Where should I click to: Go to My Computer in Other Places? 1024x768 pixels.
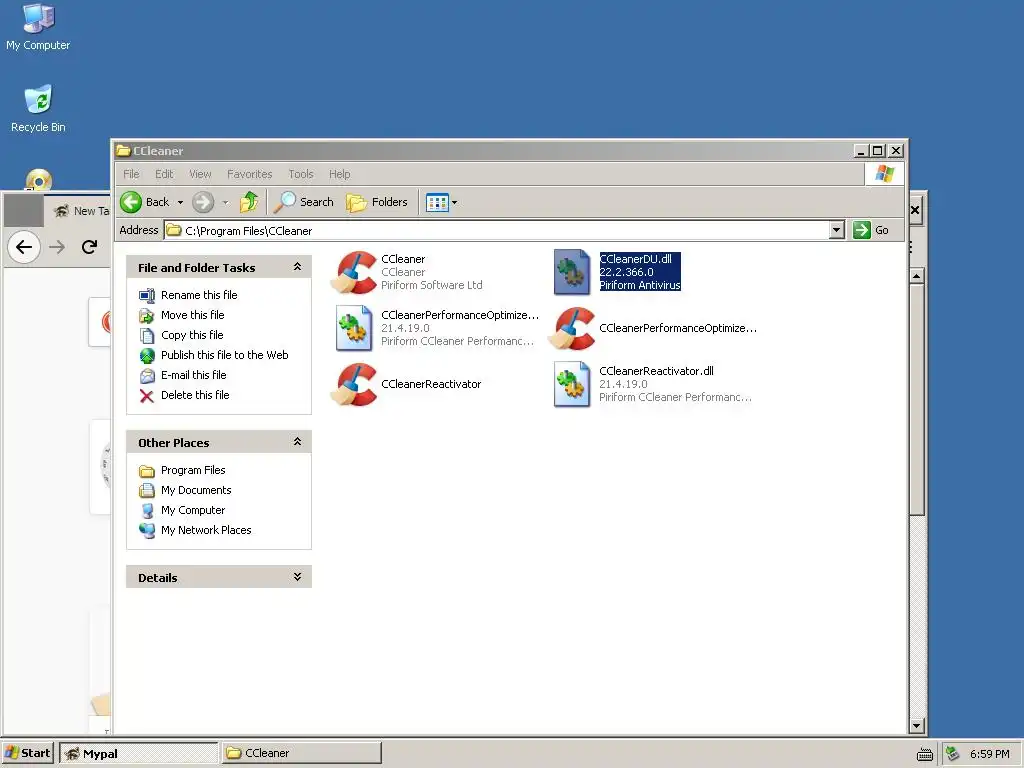point(193,510)
